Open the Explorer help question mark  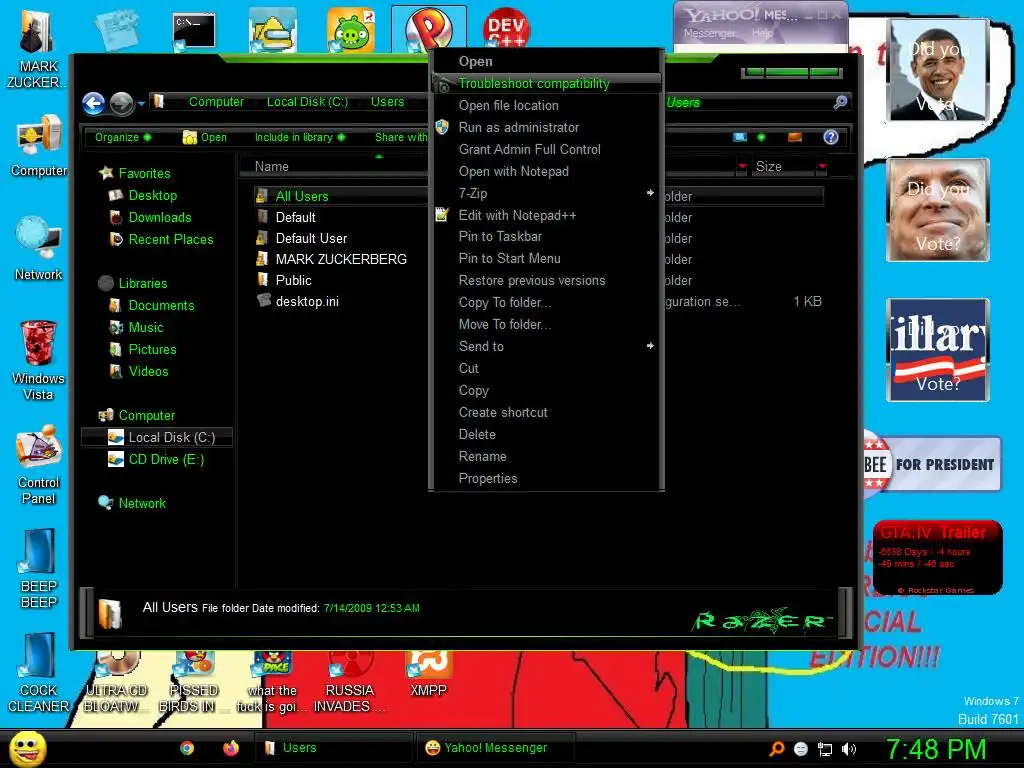tap(831, 137)
